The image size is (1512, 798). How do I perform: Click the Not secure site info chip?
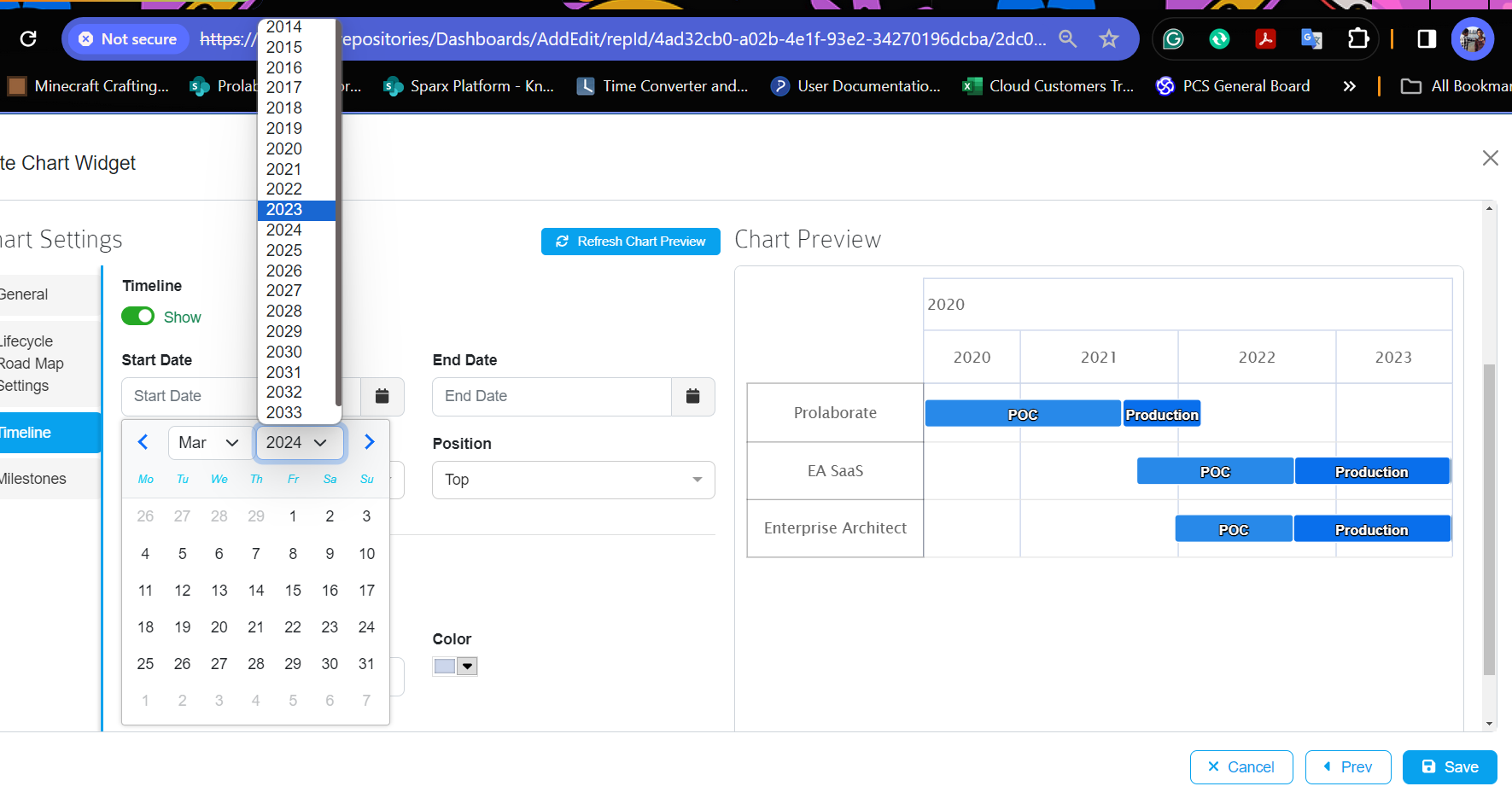click(x=128, y=39)
